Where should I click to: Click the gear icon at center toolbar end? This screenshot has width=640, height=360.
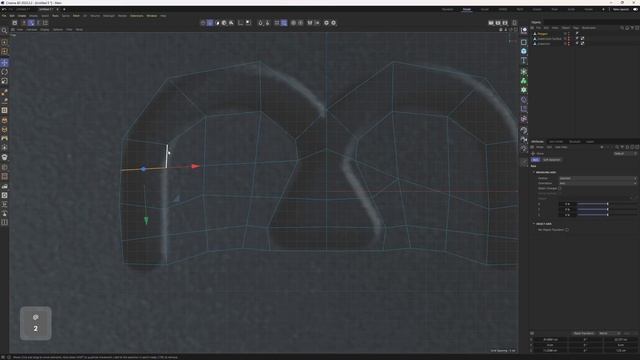[x=333, y=23]
